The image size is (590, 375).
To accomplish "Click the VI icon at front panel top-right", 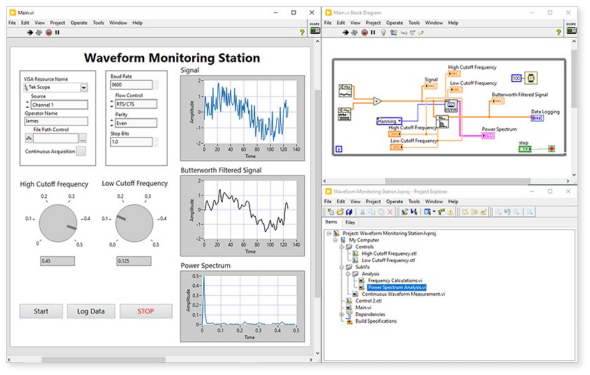I will coord(315,30).
